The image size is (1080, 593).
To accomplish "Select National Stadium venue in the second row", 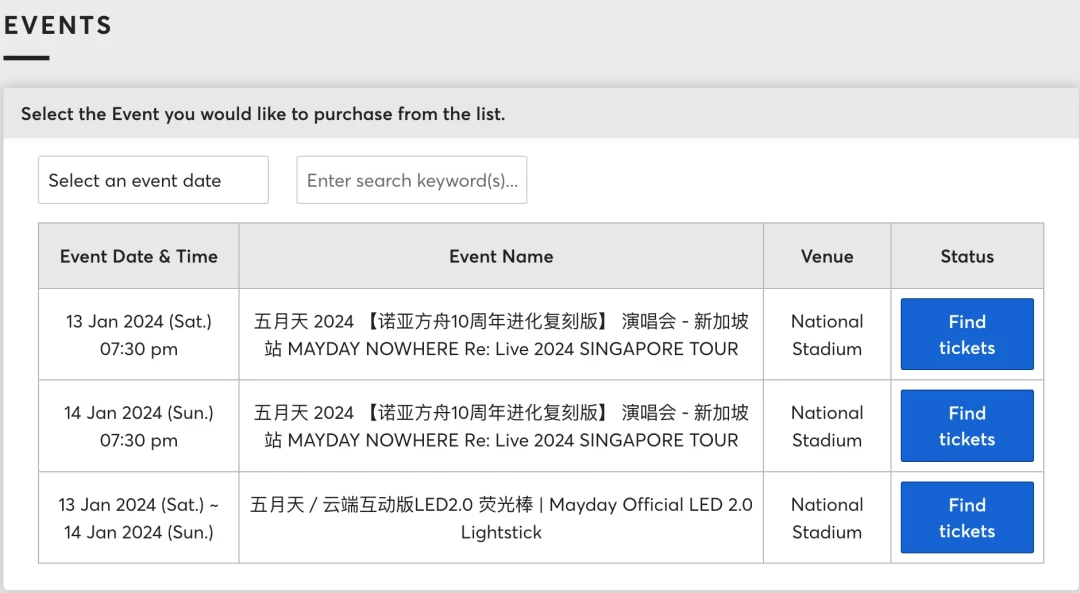I will click(x=827, y=426).
